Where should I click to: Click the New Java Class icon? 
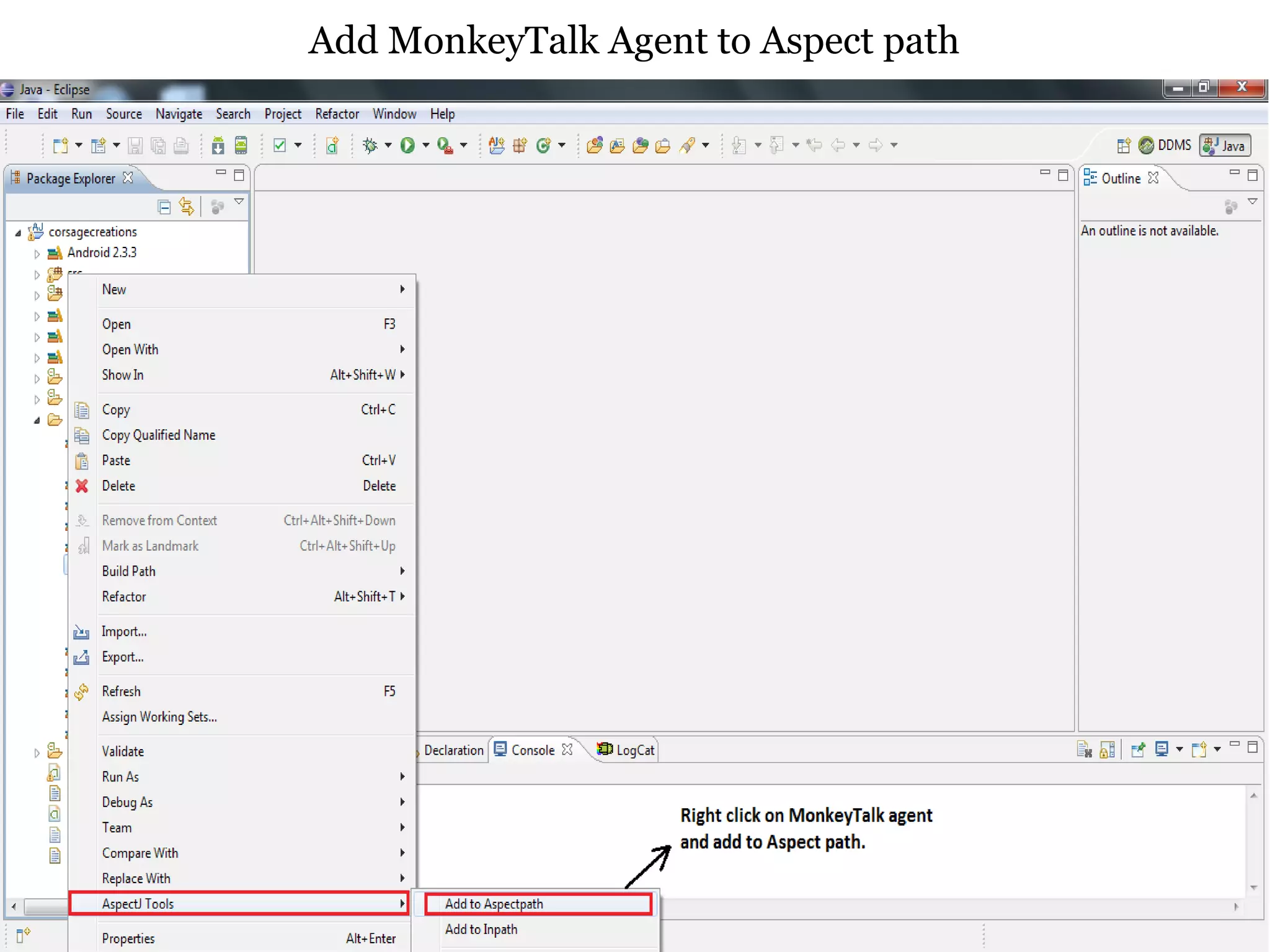point(543,146)
